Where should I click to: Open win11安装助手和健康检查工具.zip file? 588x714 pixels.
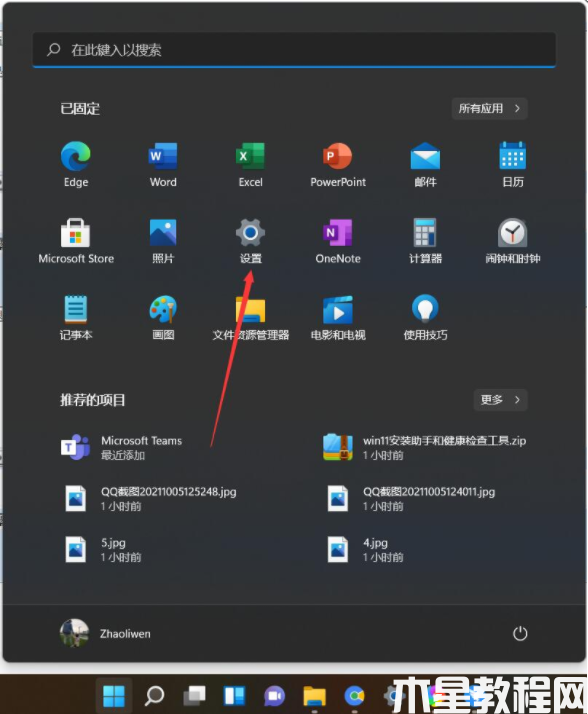(x=424, y=447)
